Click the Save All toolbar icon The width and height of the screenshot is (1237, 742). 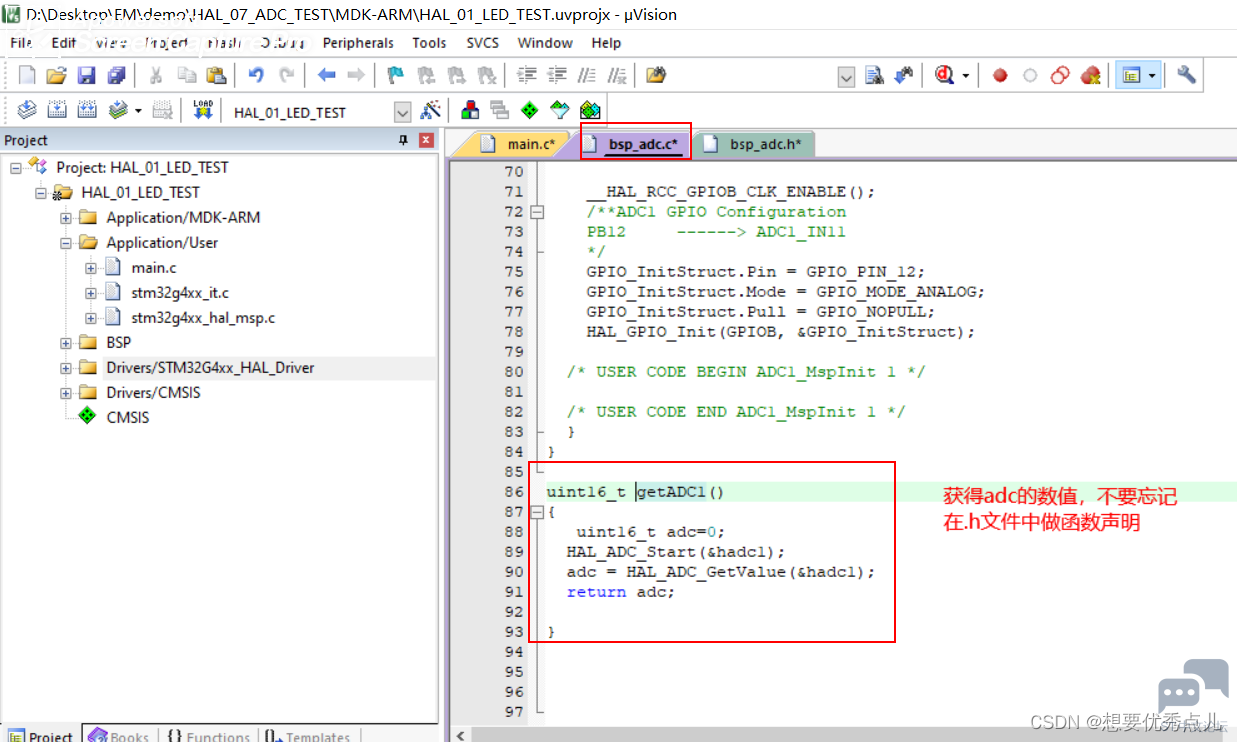click(117, 75)
